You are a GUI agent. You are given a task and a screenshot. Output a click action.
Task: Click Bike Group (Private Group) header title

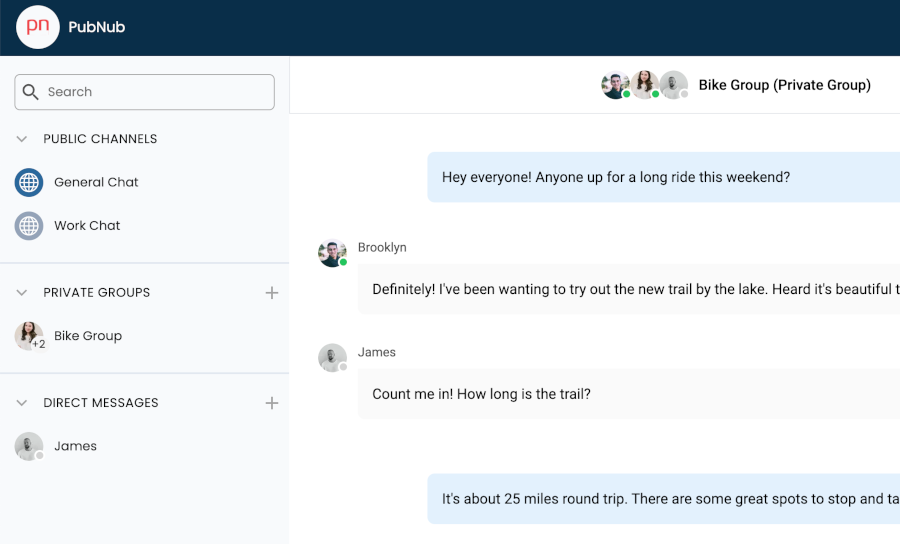pyautogui.click(x=785, y=86)
